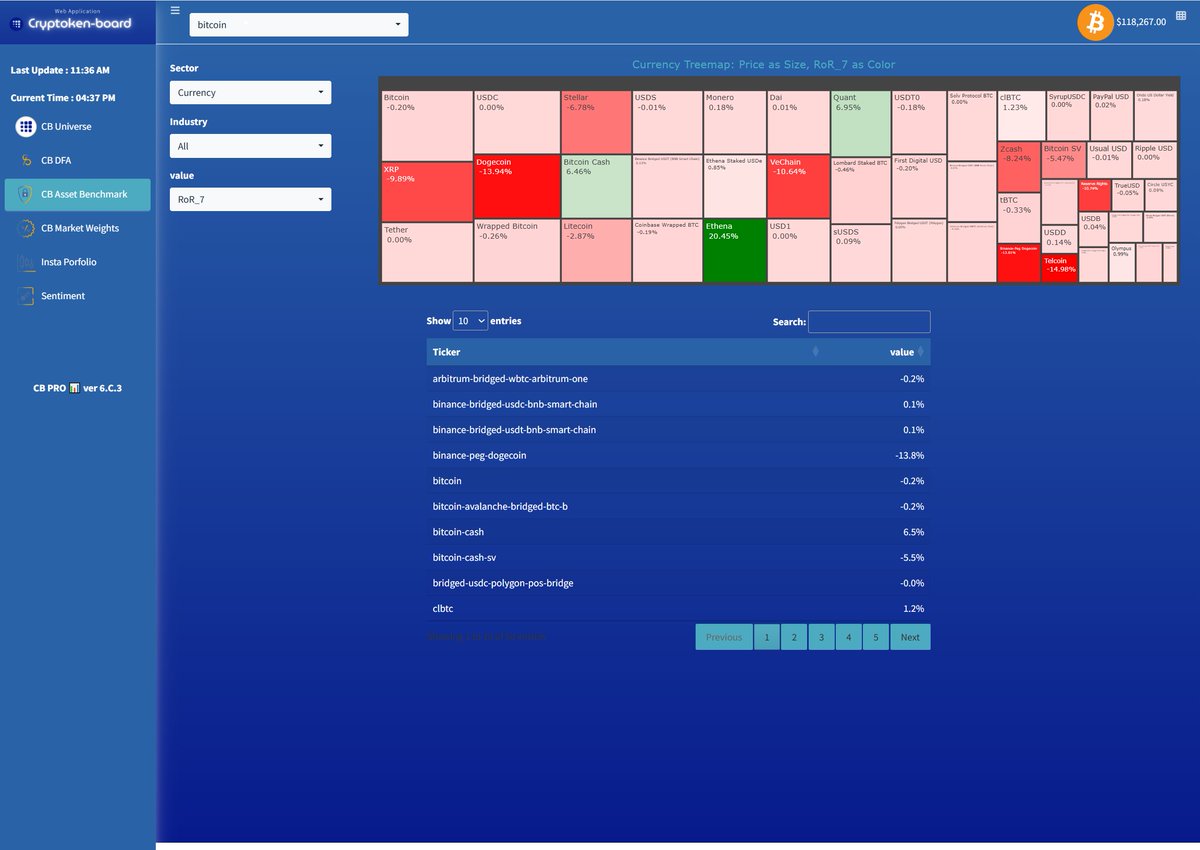Click the green Ethena treemap tile
Image resolution: width=1200 pixels, height=850 pixels.
pos(735,250)
